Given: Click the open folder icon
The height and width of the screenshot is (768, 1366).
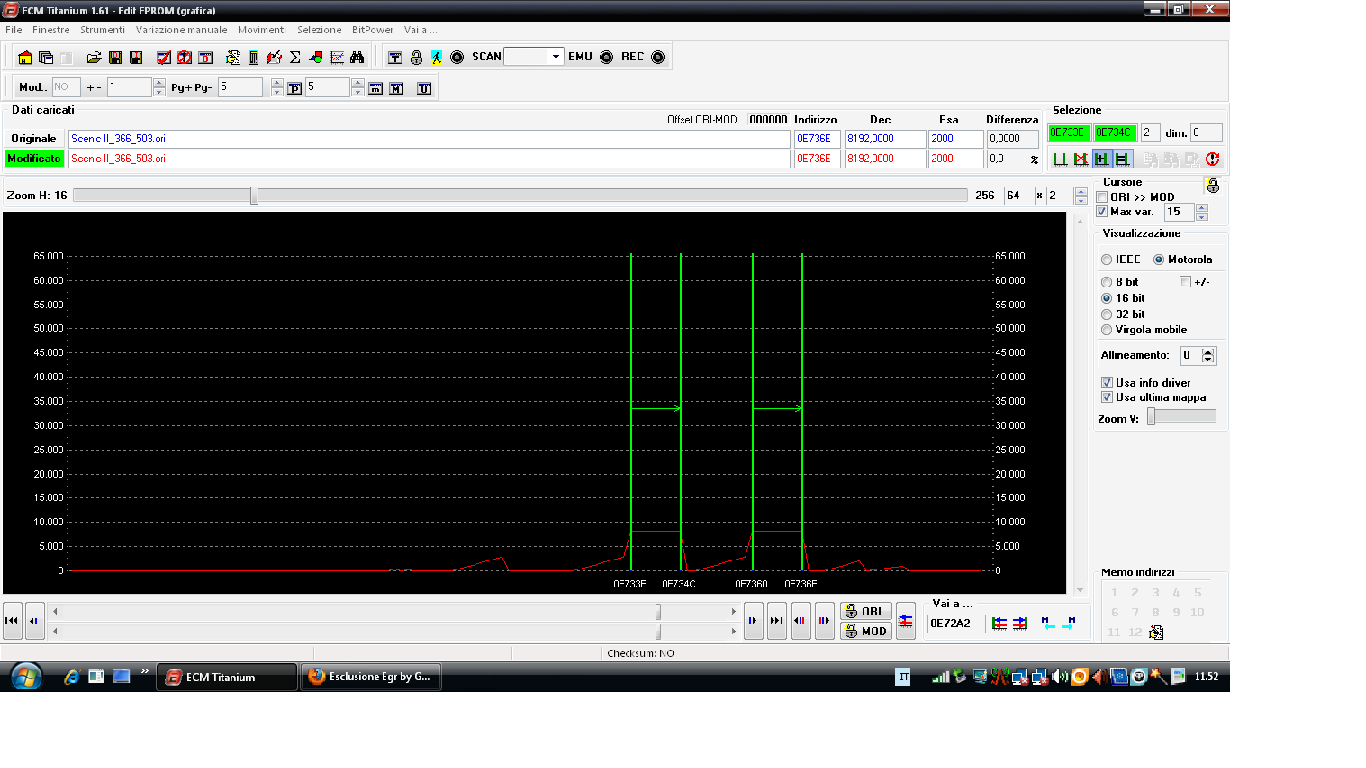Looking at the screenshot, I should pos(93,57).
